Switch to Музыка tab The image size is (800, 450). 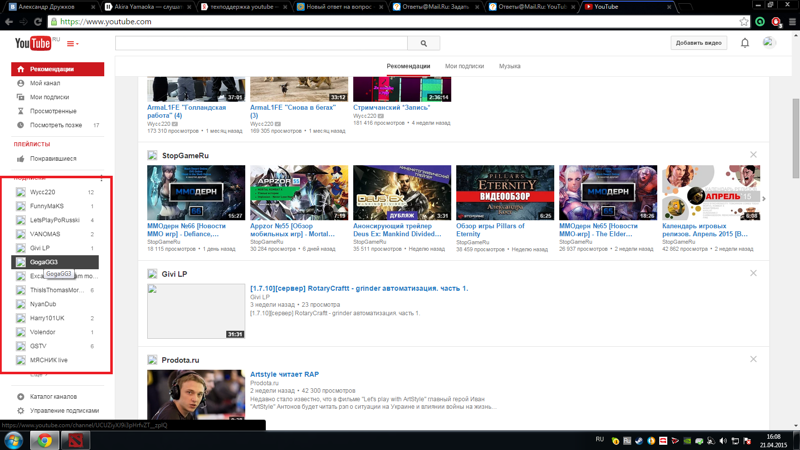[x=510, y=66]
